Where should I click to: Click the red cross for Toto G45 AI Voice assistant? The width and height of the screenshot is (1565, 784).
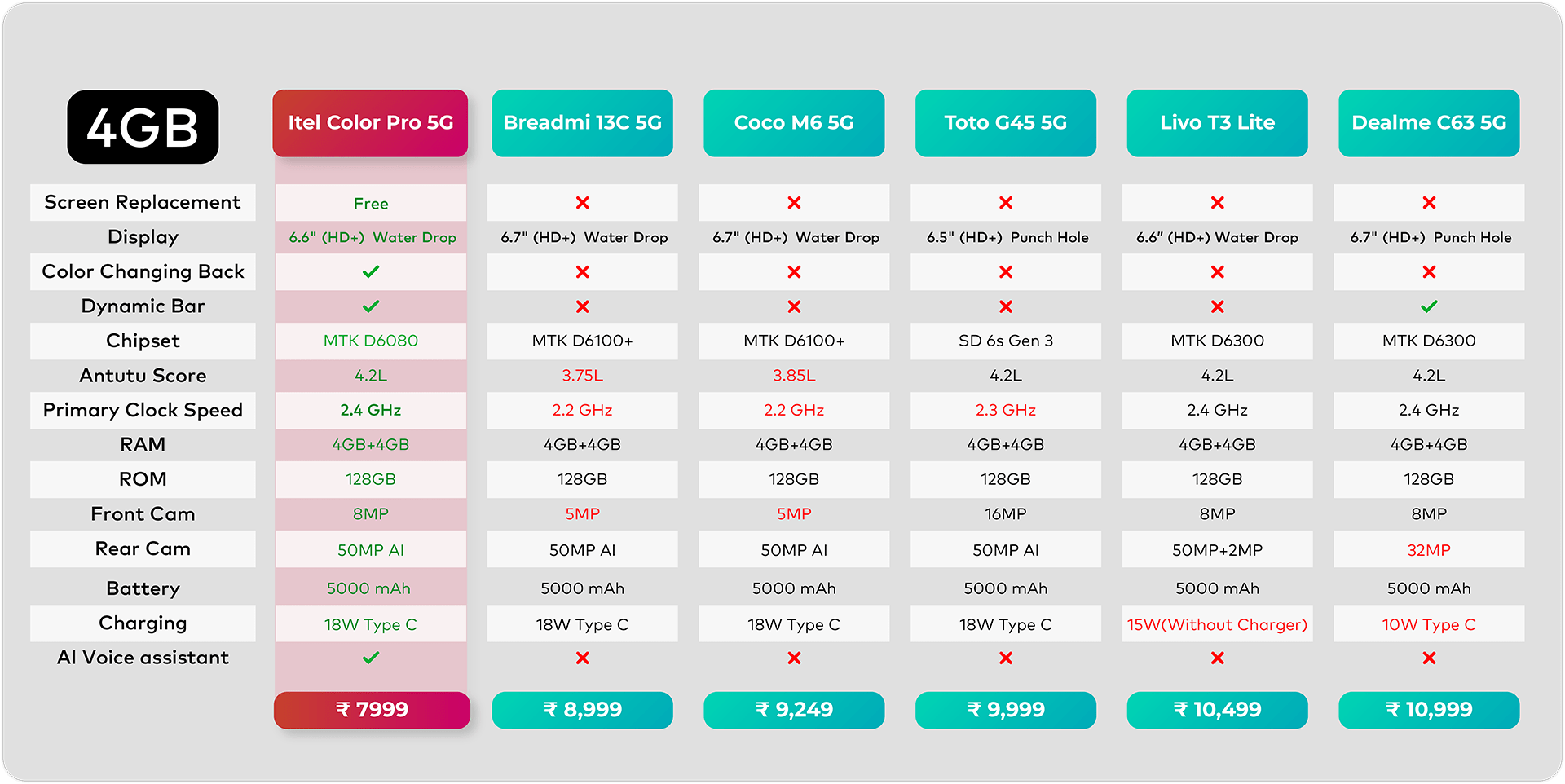(1006, 658)
